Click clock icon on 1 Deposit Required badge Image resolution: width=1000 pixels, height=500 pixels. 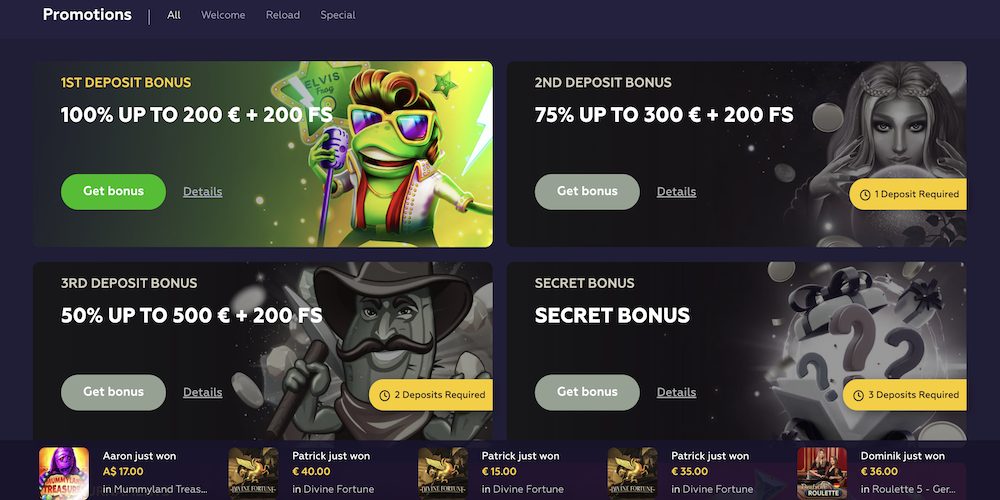tap(865, 195)
